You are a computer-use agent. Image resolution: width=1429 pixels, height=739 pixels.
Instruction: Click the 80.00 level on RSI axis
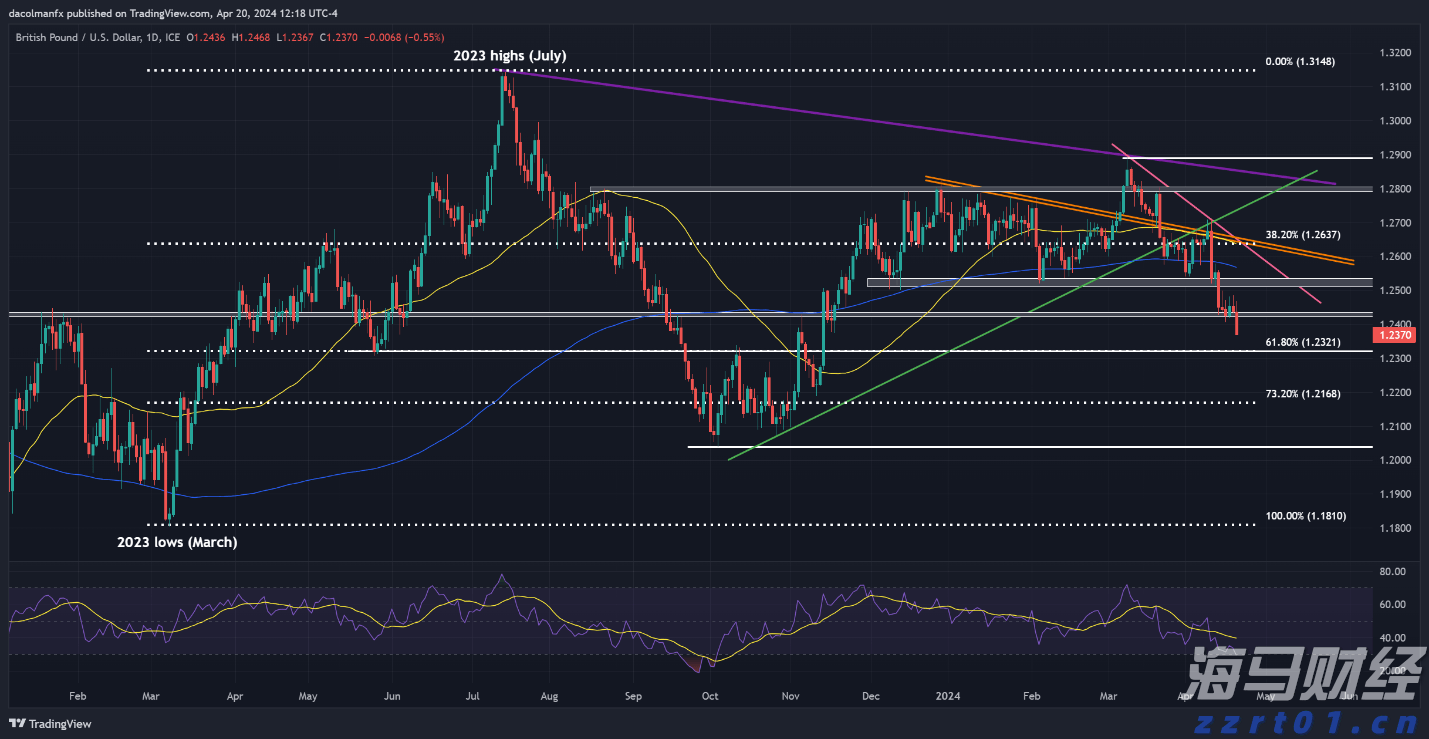[x=1392, y=571]
